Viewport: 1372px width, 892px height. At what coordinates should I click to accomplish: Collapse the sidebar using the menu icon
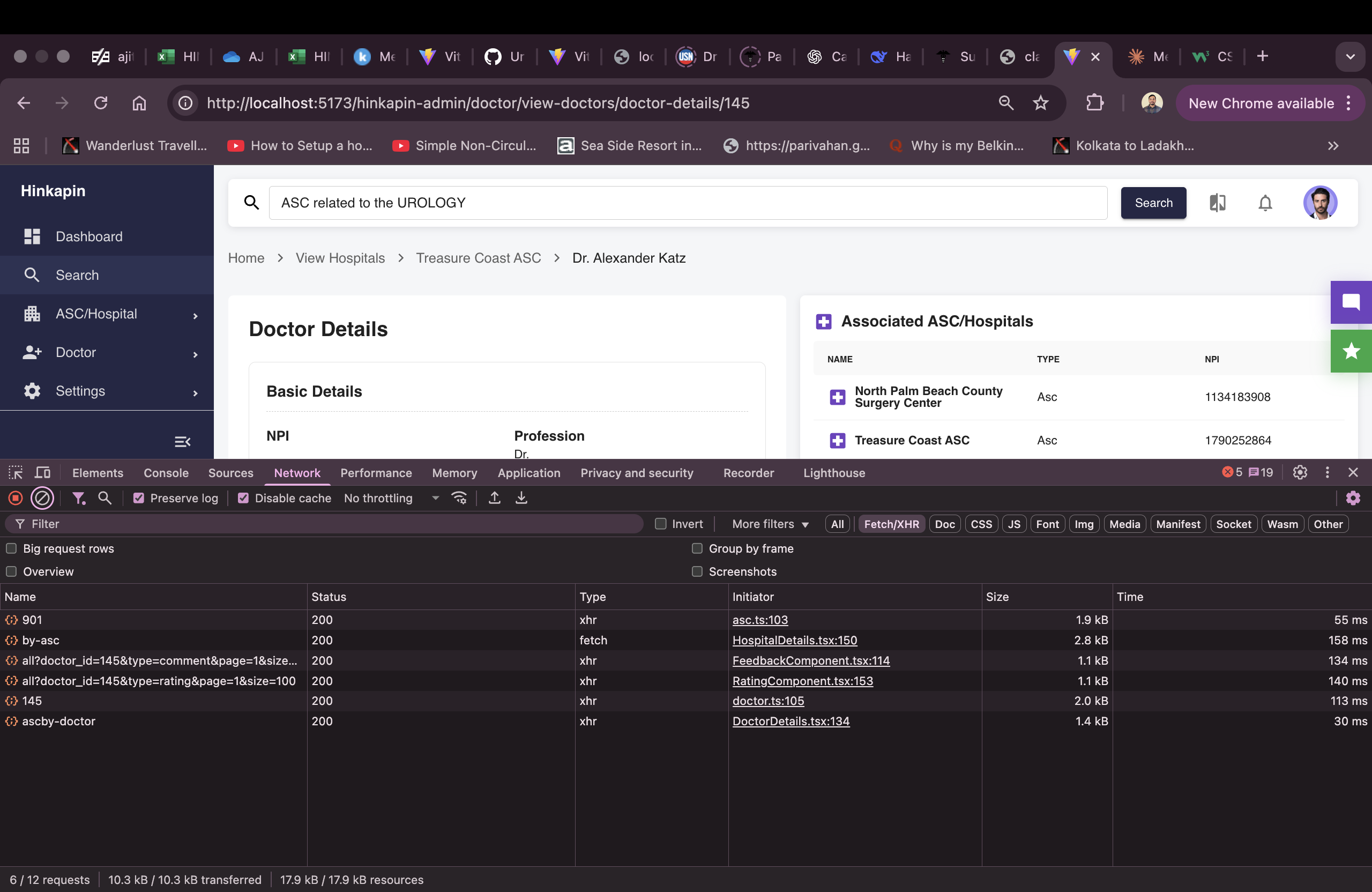coord(182,442)
